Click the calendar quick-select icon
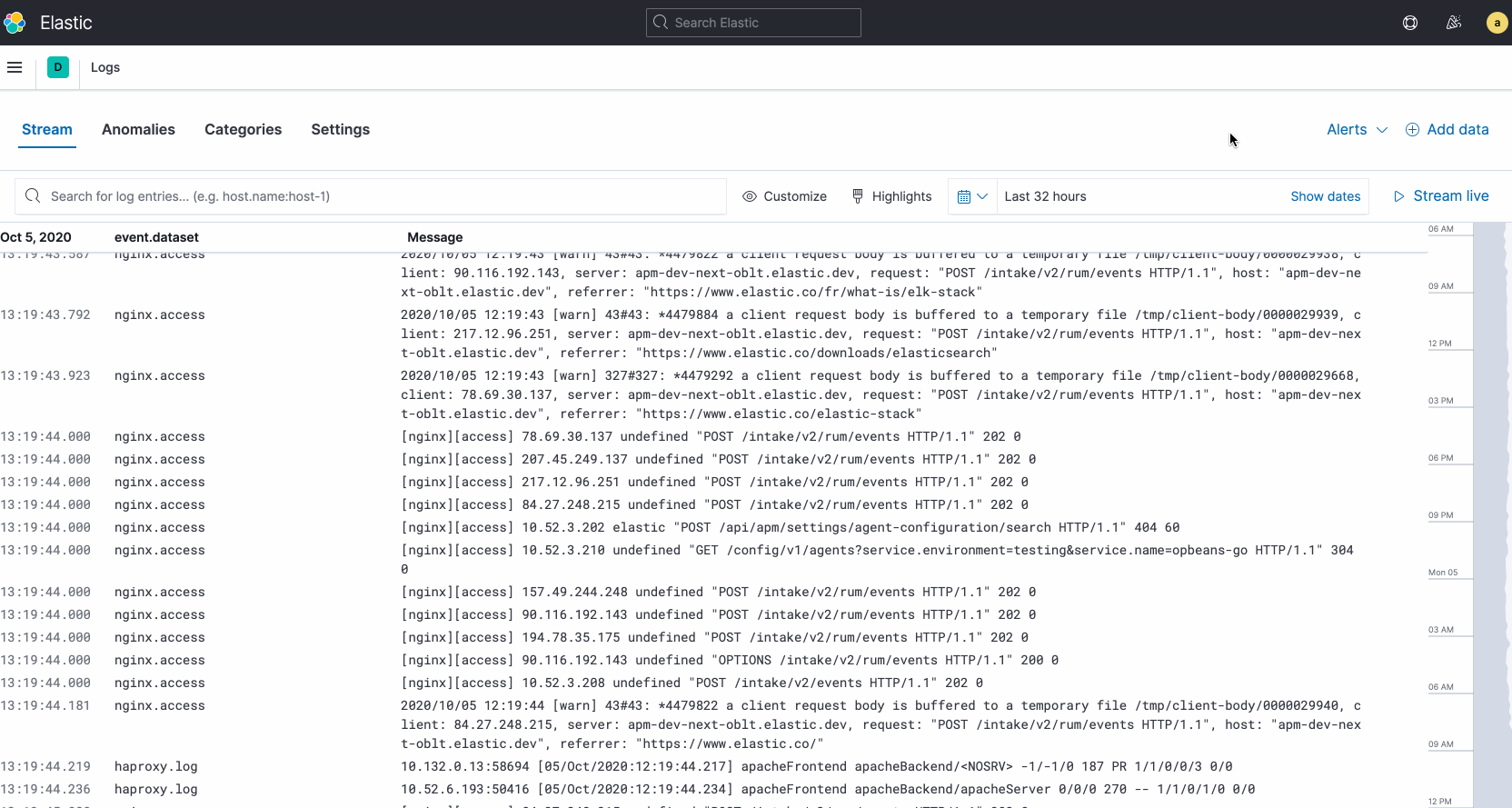 (964, 196)
